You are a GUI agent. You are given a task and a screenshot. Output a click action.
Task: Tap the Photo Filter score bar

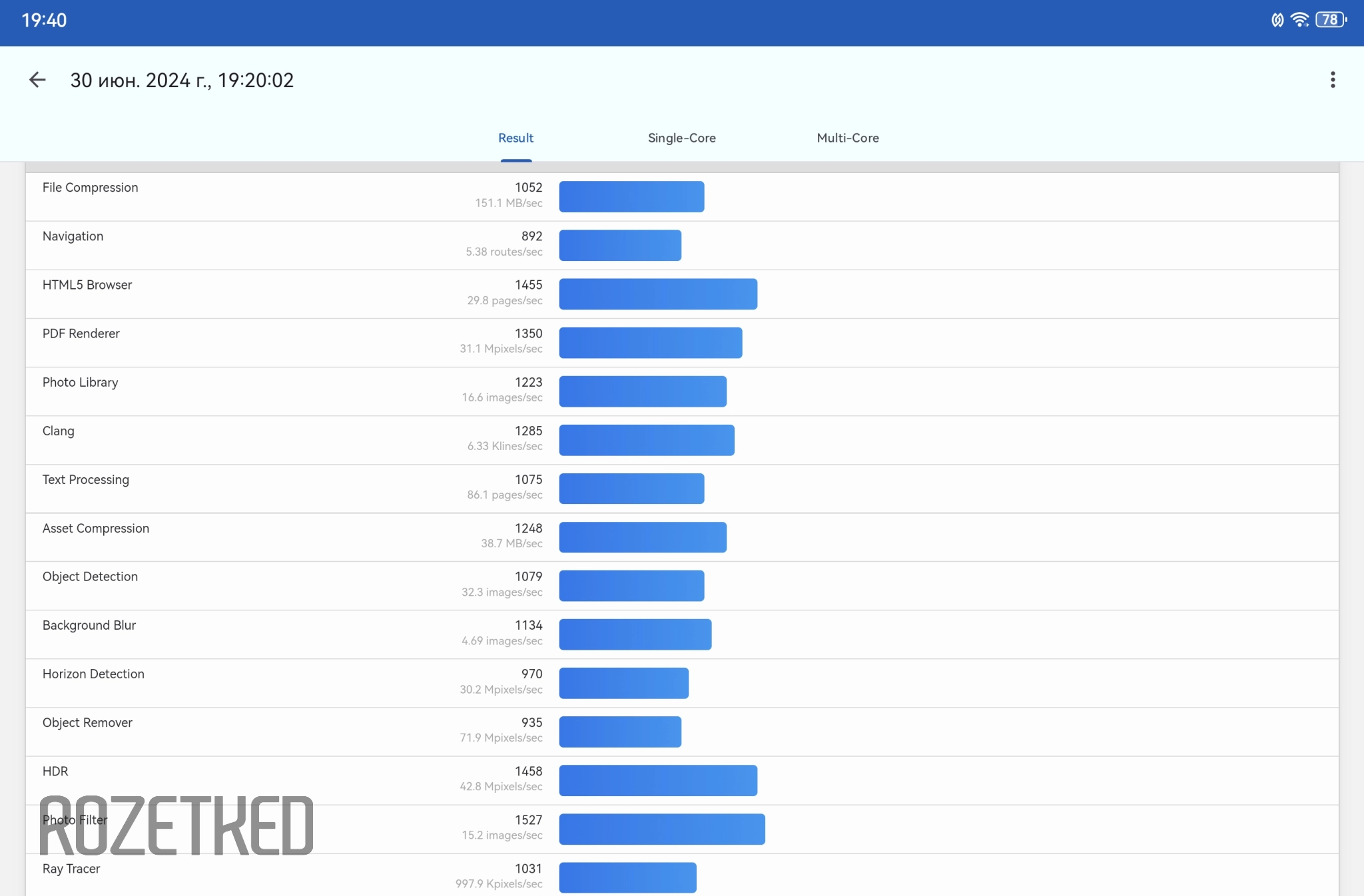coord(662,829)
